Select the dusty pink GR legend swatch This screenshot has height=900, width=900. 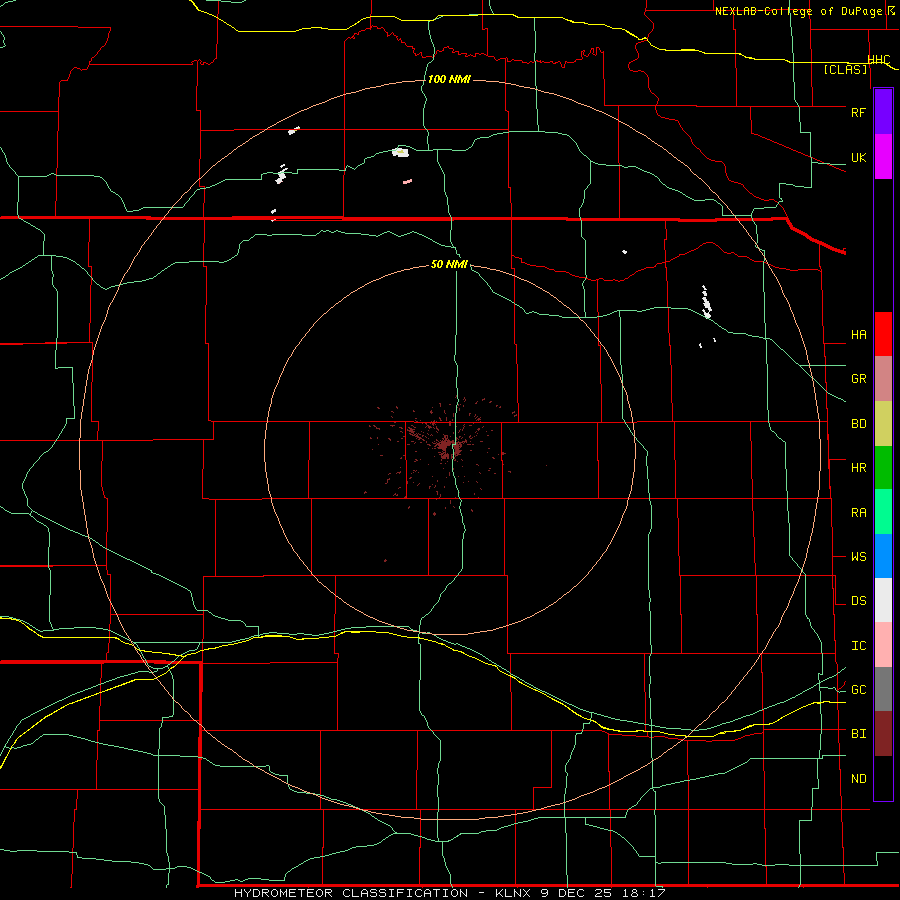pos(883,379)
